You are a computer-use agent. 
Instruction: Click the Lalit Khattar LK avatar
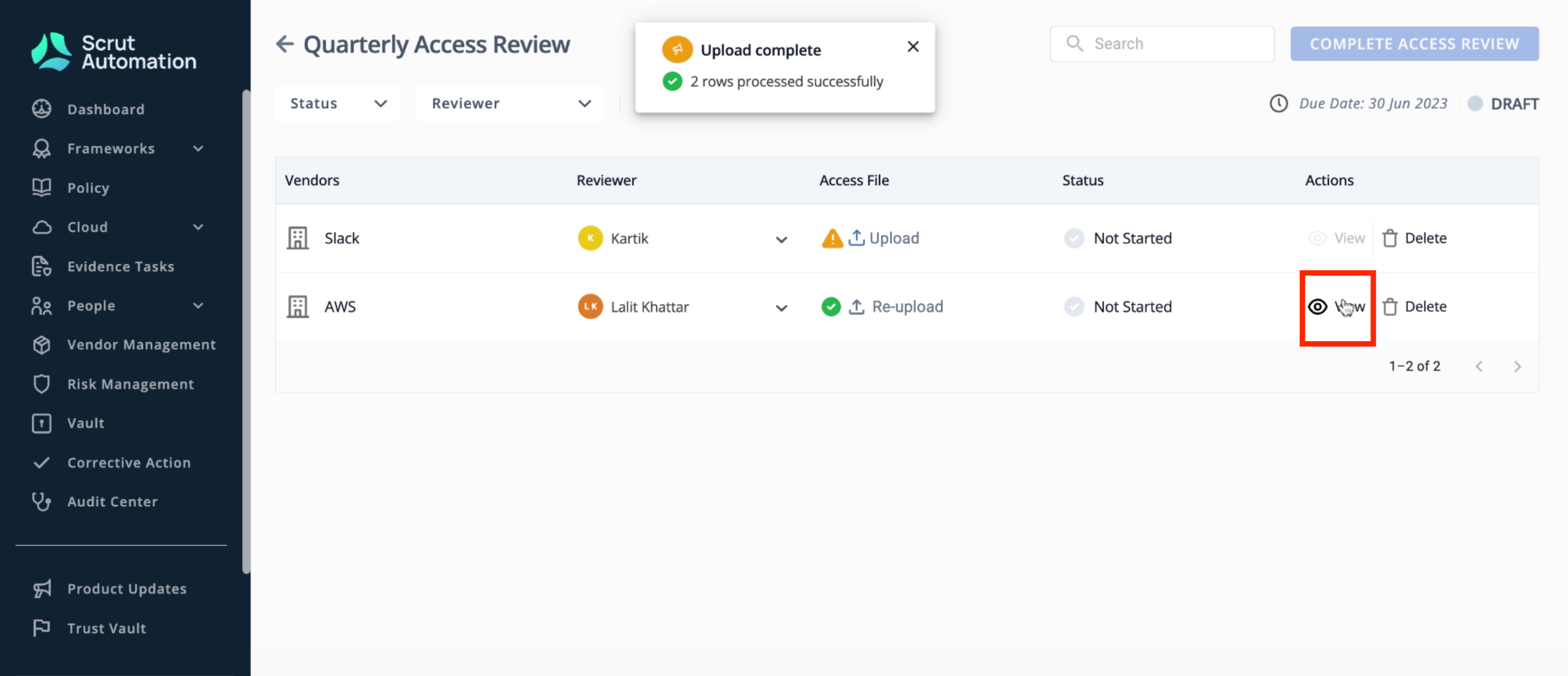click(590, 306)
